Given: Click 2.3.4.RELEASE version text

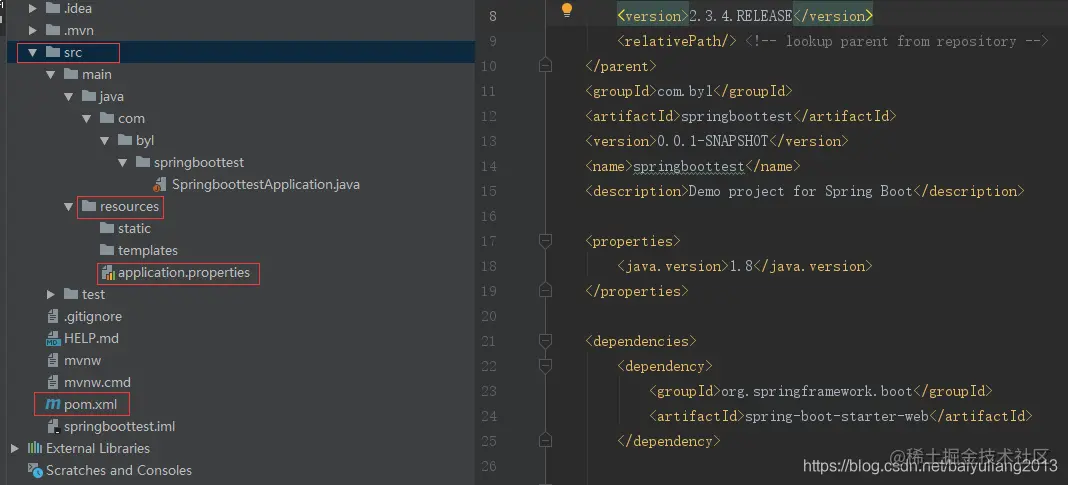Looking at the screenshot, I should click(x=740, y=16).
